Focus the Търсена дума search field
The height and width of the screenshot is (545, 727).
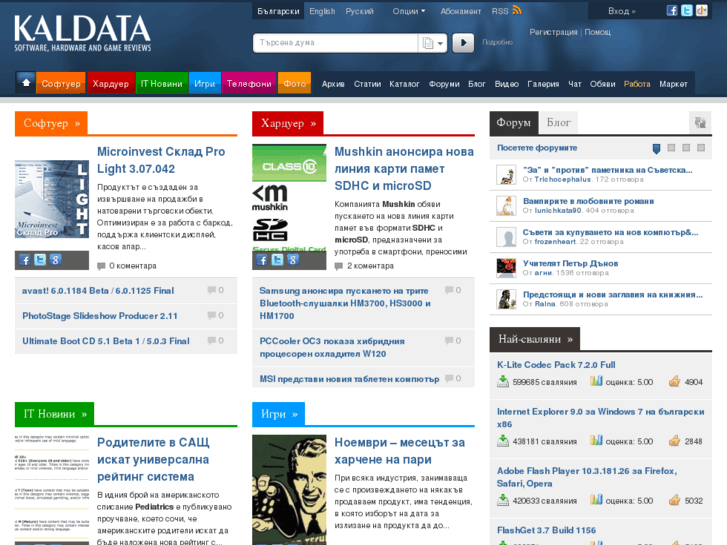[336, 43]
